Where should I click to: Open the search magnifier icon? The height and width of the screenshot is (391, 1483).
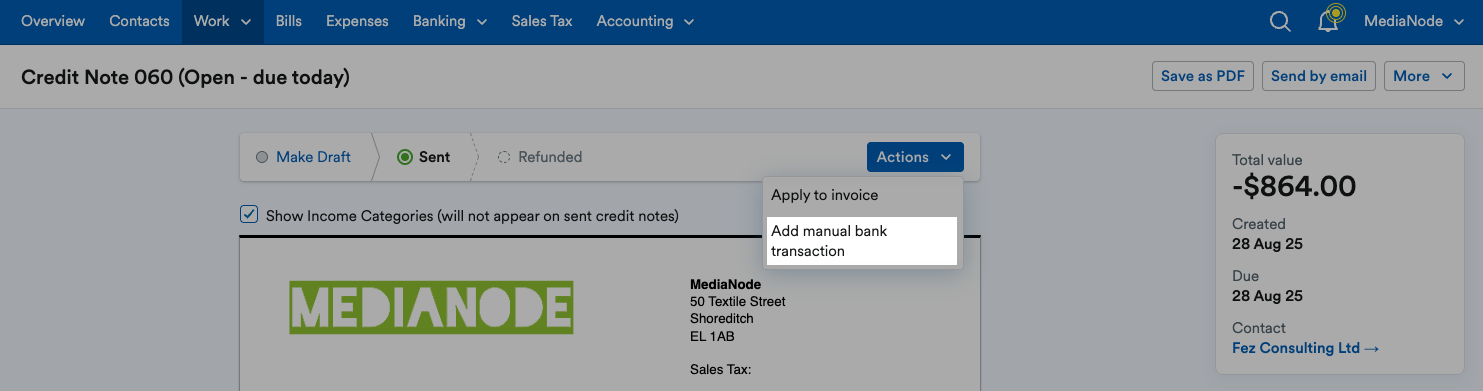click(1280, 21)
